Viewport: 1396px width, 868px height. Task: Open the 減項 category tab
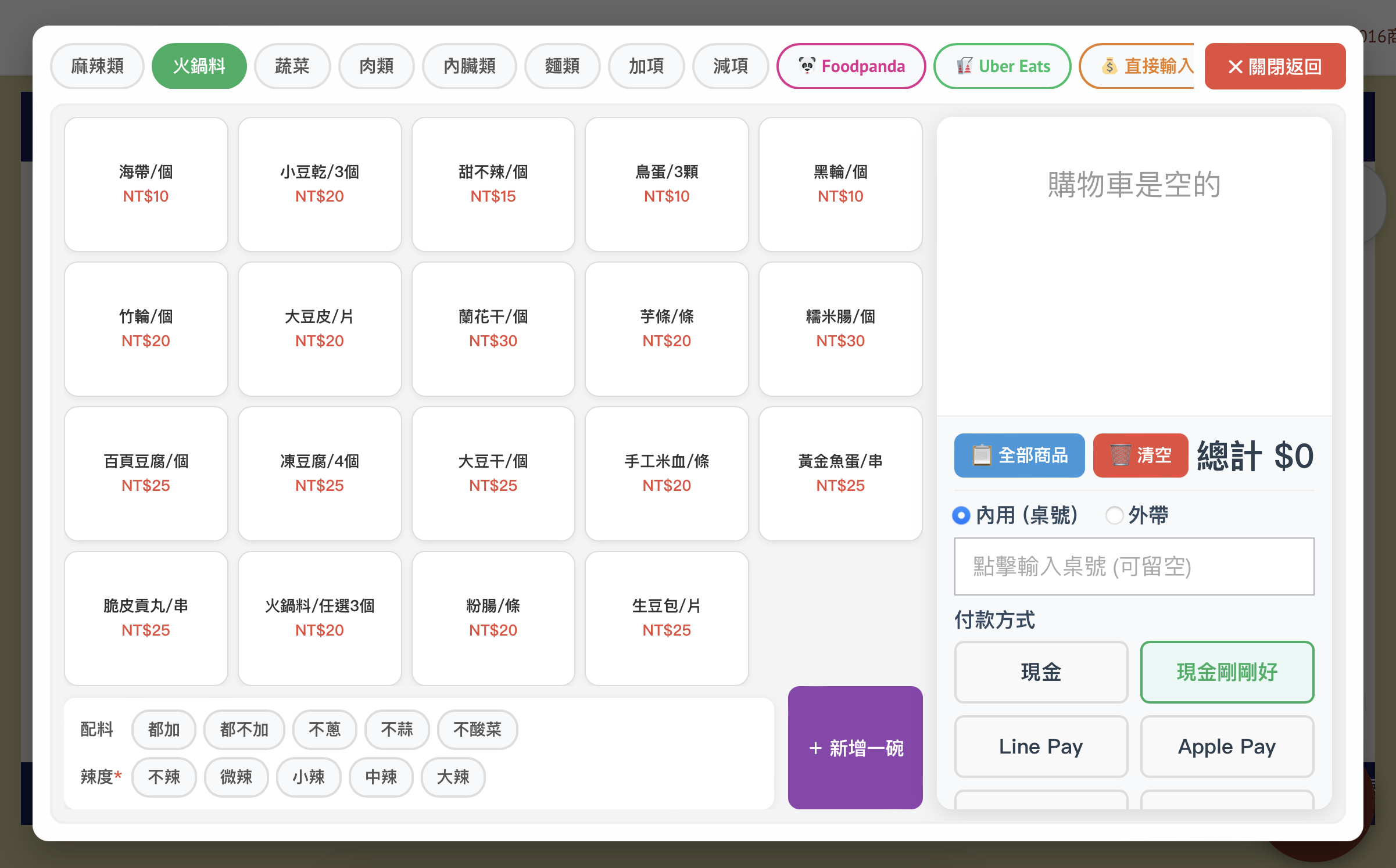click(x=731, y=66)
